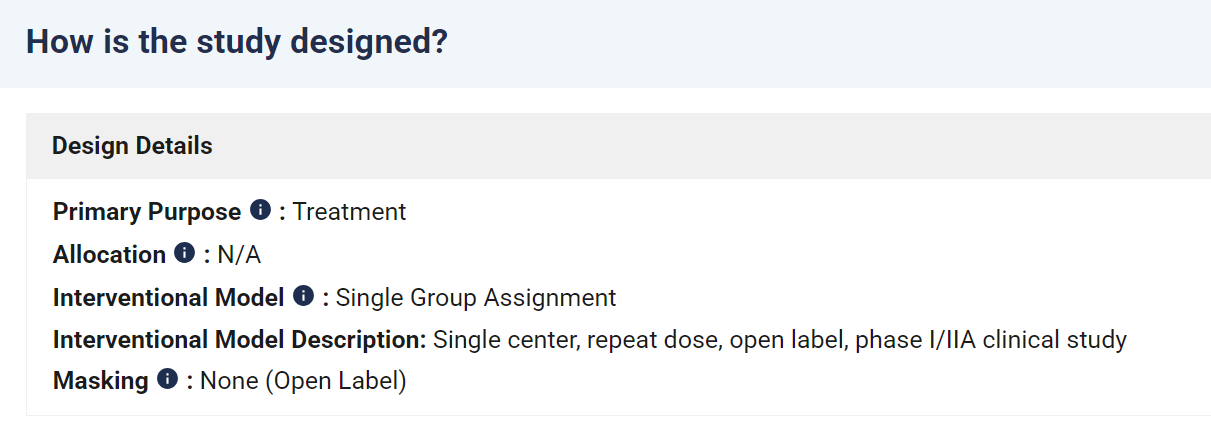Click "open label" in the model description
Viewport: 1211px width, 426px height.
[x=785, y=340]
